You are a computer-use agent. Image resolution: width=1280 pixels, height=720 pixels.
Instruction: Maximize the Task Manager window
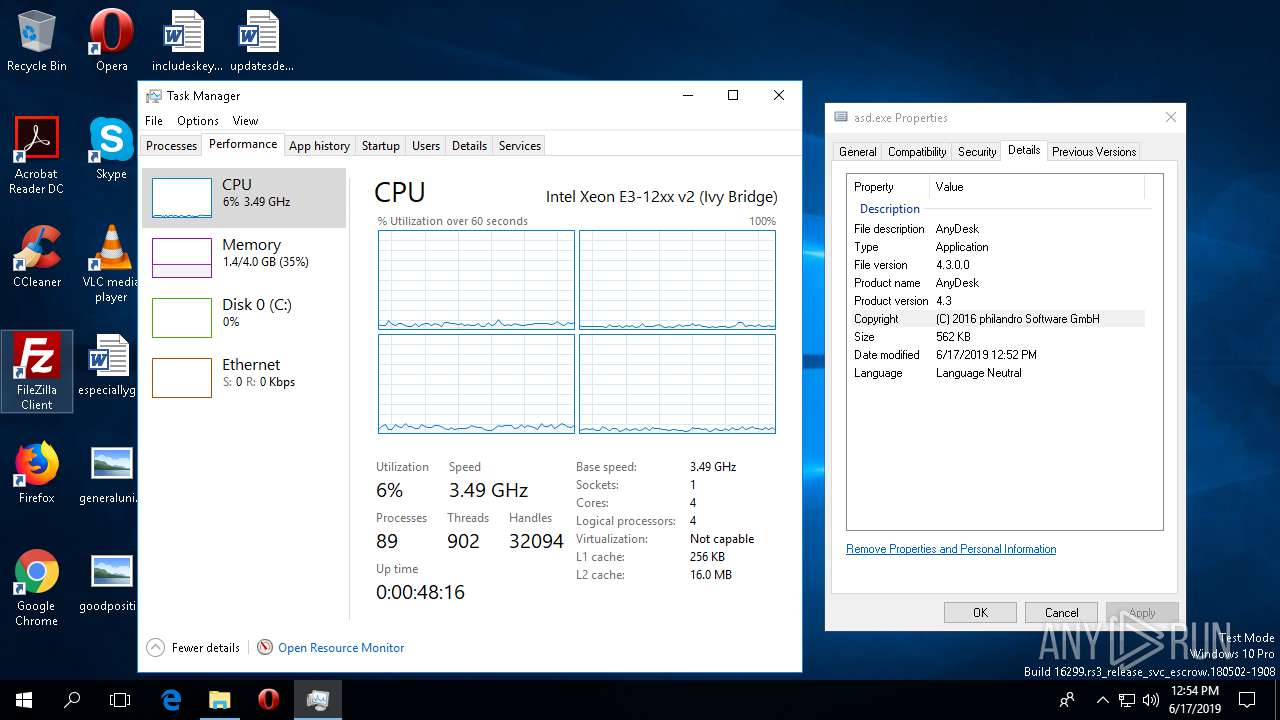[x=733, y=95]
